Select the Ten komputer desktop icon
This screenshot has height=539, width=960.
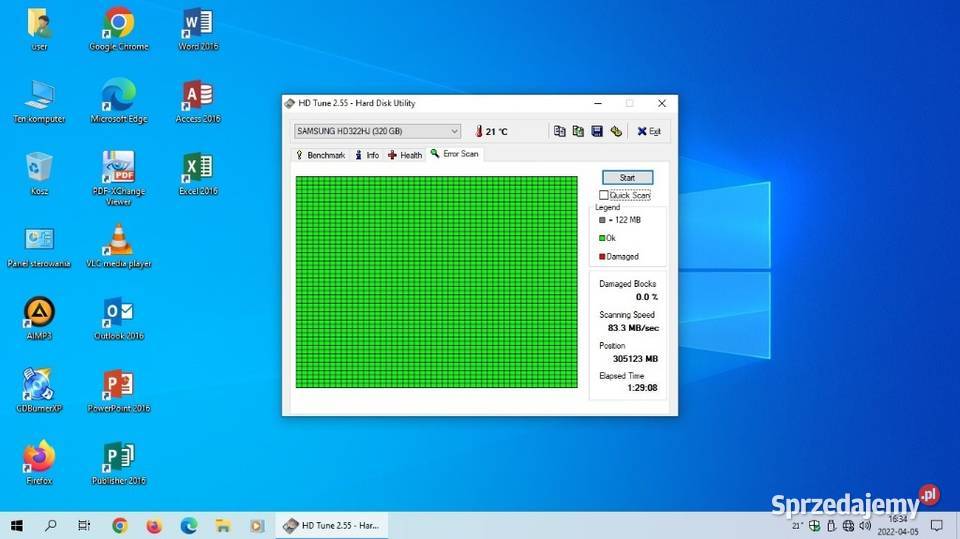39,102
